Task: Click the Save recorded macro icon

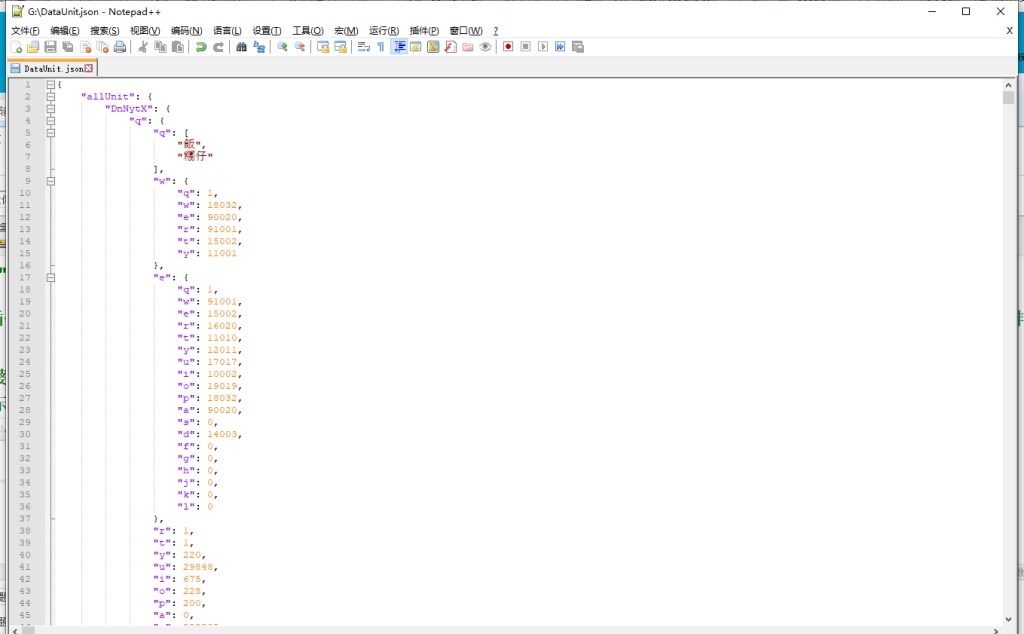Action: click(x=578, y=47)
